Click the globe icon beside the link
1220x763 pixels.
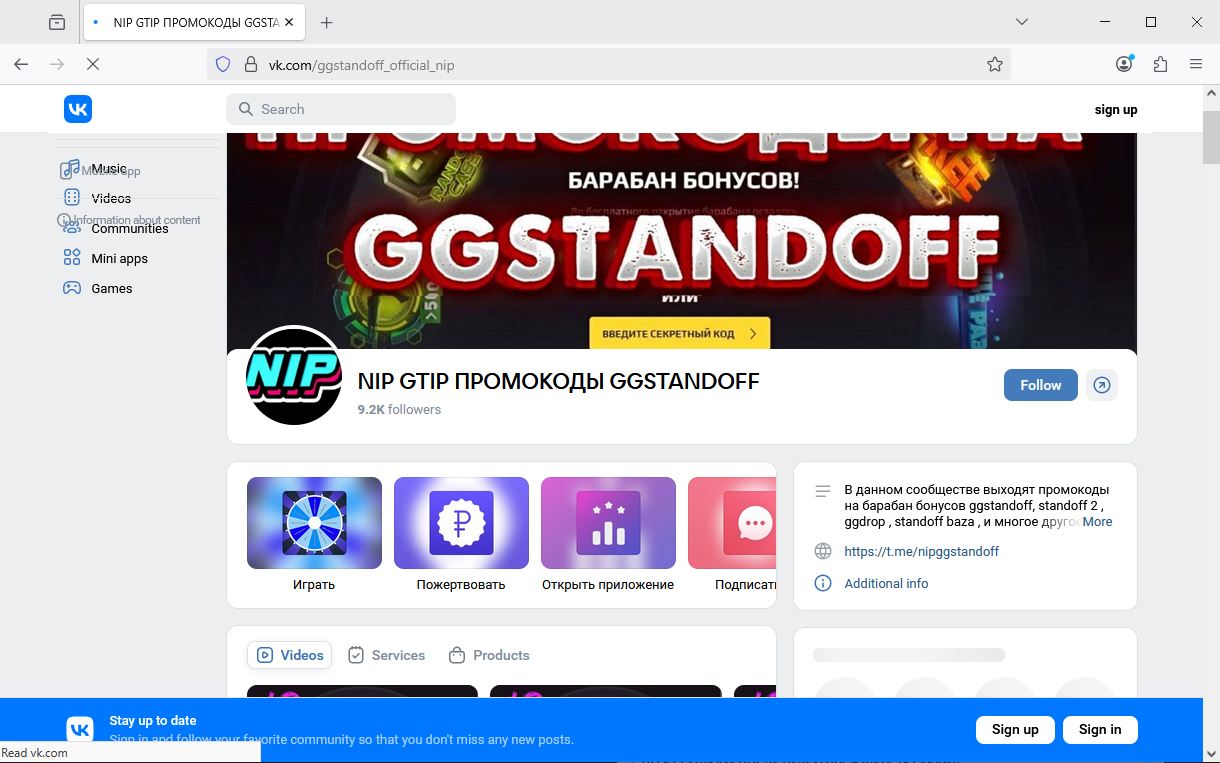pos(823,551)
